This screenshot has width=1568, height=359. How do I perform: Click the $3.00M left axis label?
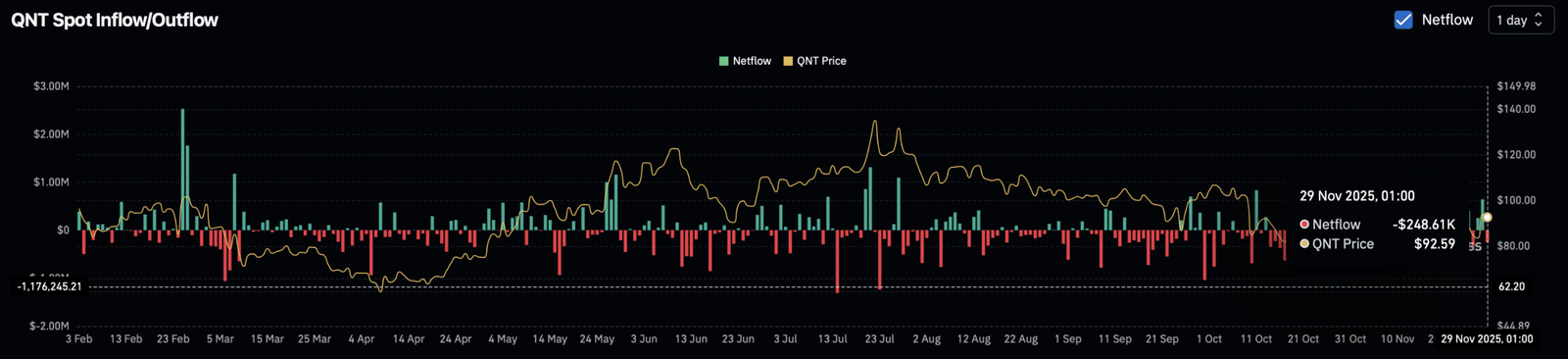click(x=51, y=86)
